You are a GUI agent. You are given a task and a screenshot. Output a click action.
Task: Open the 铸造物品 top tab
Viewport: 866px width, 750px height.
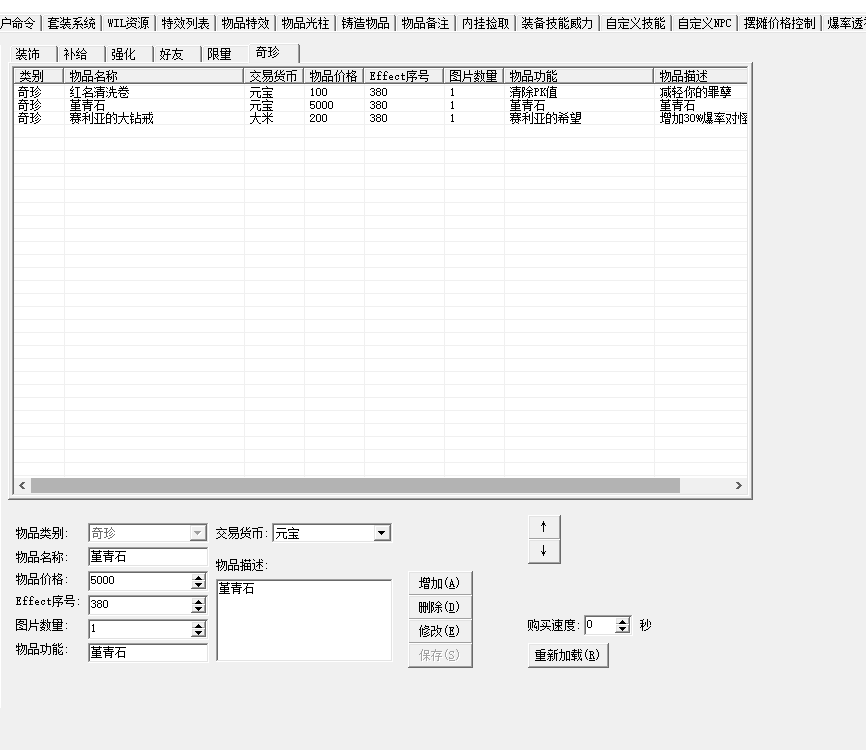tap(365, 23)
